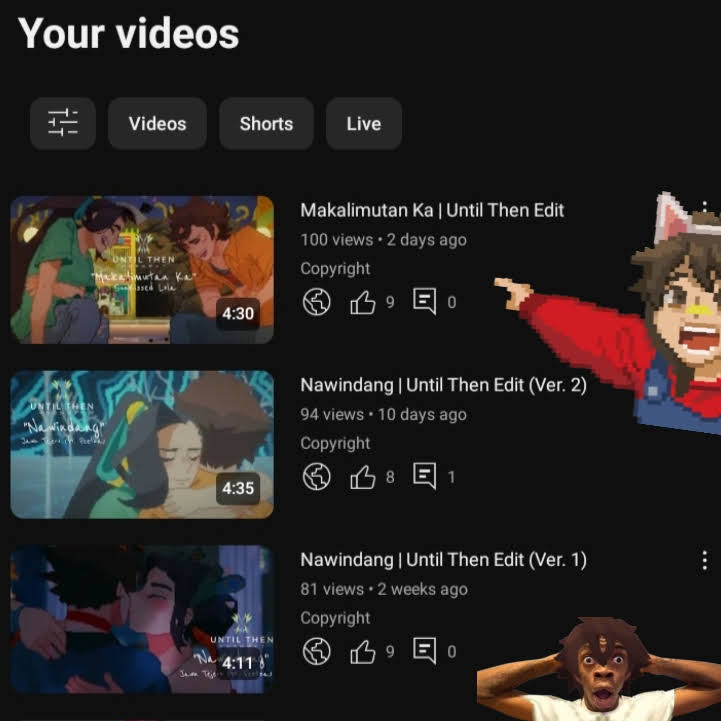Screen dimensions: 721x721
Task: Click the likes thumbs-up icon on Nawindang Ver. 2
Action: point(362,477)
